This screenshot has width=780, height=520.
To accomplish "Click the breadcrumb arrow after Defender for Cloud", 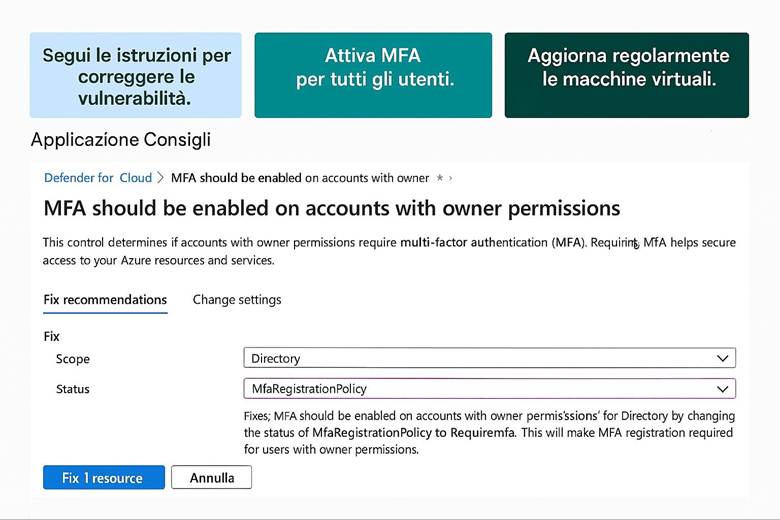I will pos(162,178).
